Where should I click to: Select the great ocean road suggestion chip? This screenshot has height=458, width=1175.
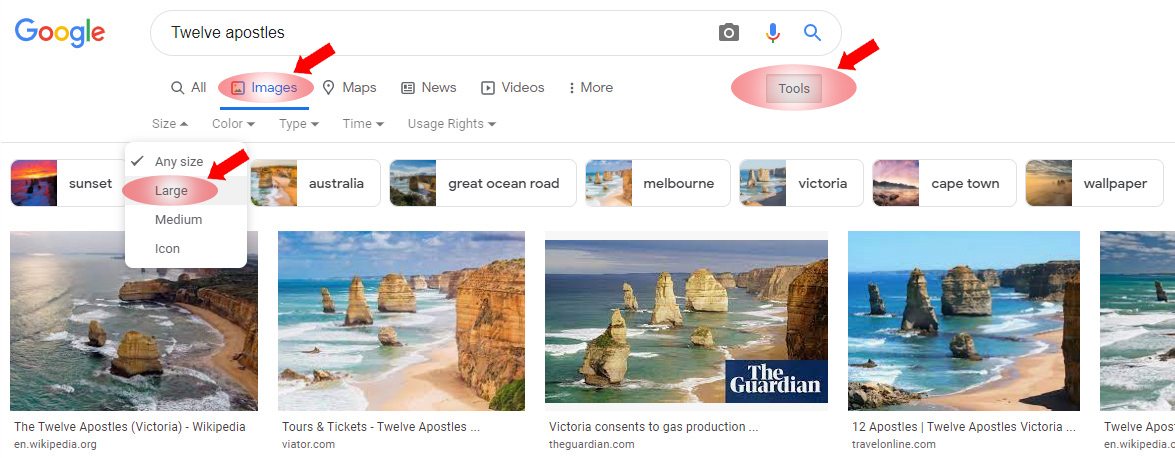click(482, 183)
